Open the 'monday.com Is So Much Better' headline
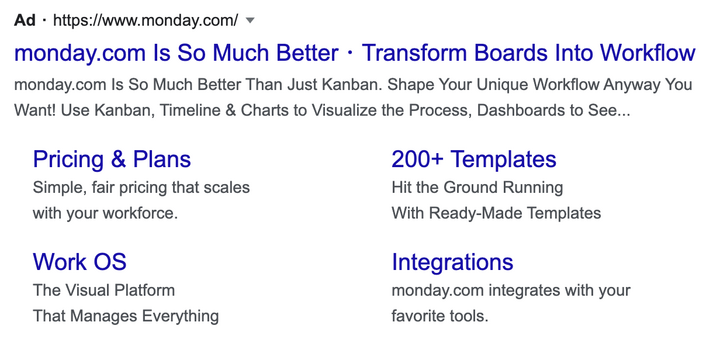This screenshot has height=360, width=720. tap(176, 53)
